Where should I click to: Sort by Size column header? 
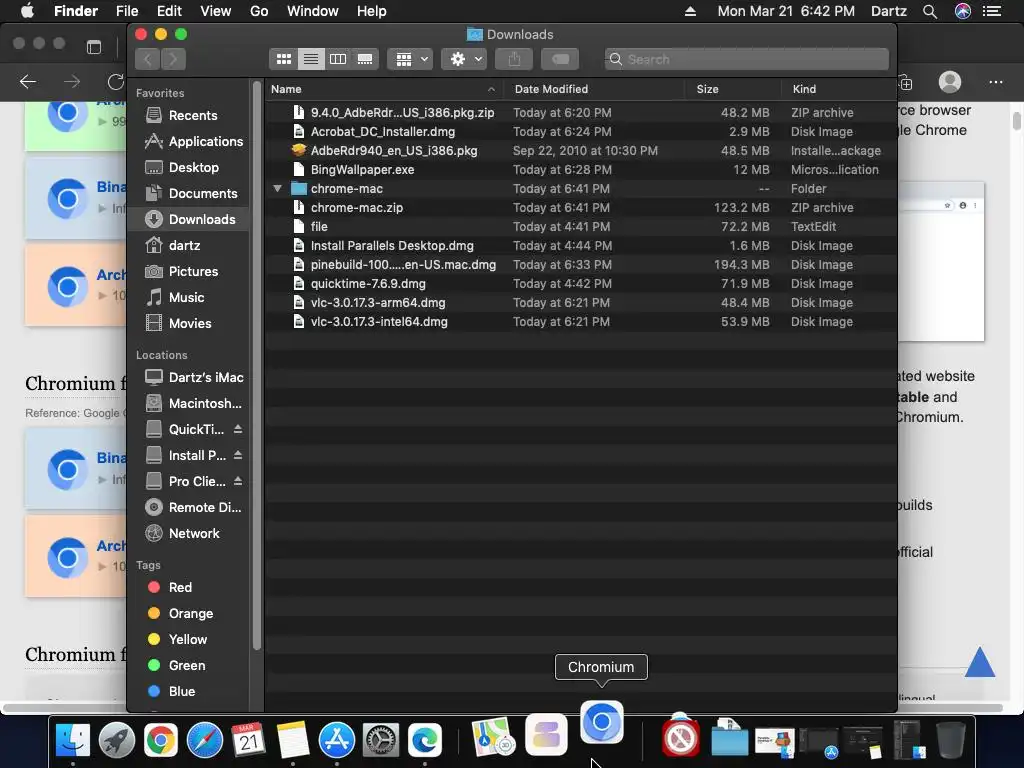click(x=733, y=89)
